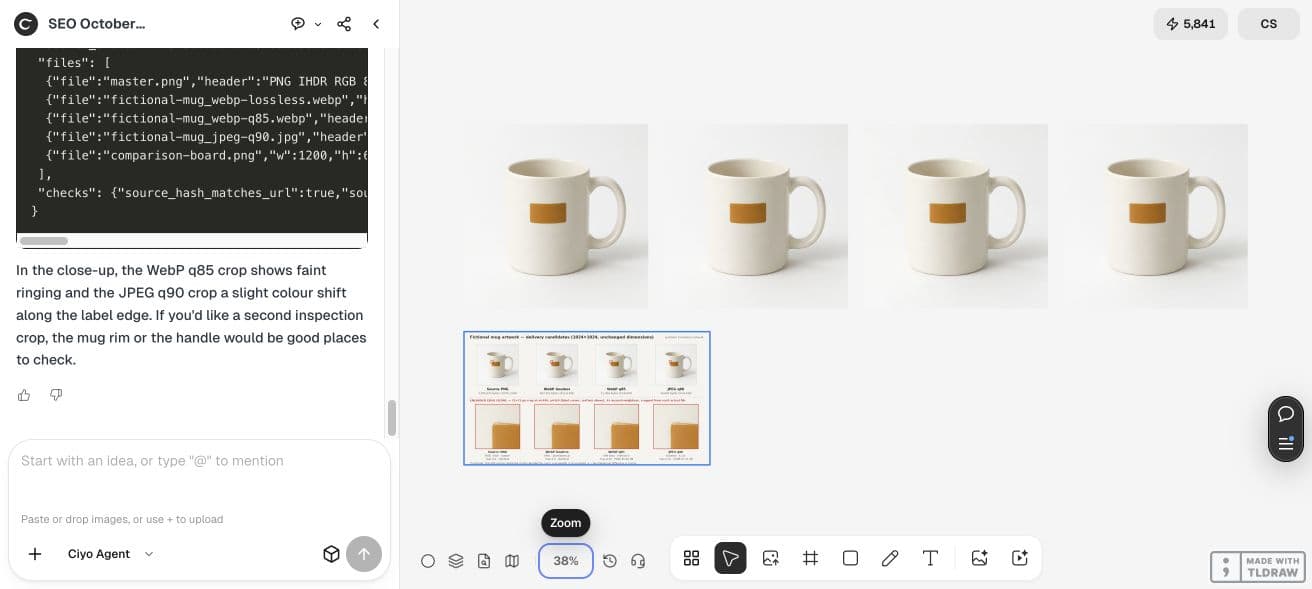Viewport: 1312px width, 589px height.
Task: Click the page search icon
Action: 484,561
